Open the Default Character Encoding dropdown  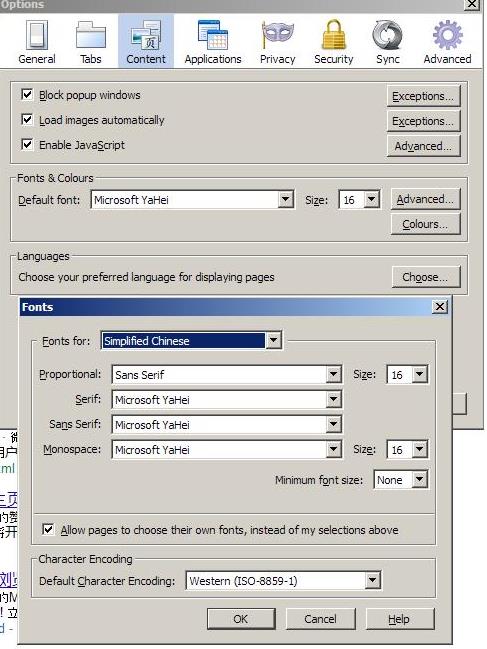click(283, 581)
